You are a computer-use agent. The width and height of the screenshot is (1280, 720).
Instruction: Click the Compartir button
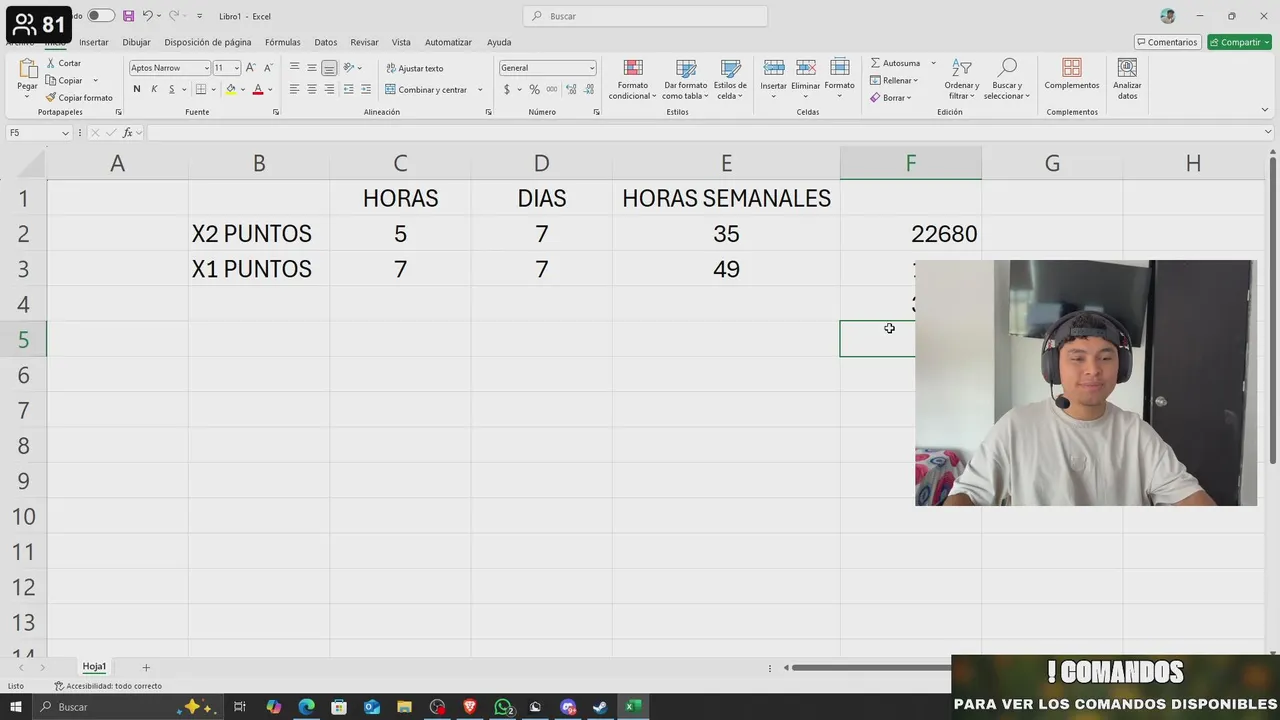1239,42
